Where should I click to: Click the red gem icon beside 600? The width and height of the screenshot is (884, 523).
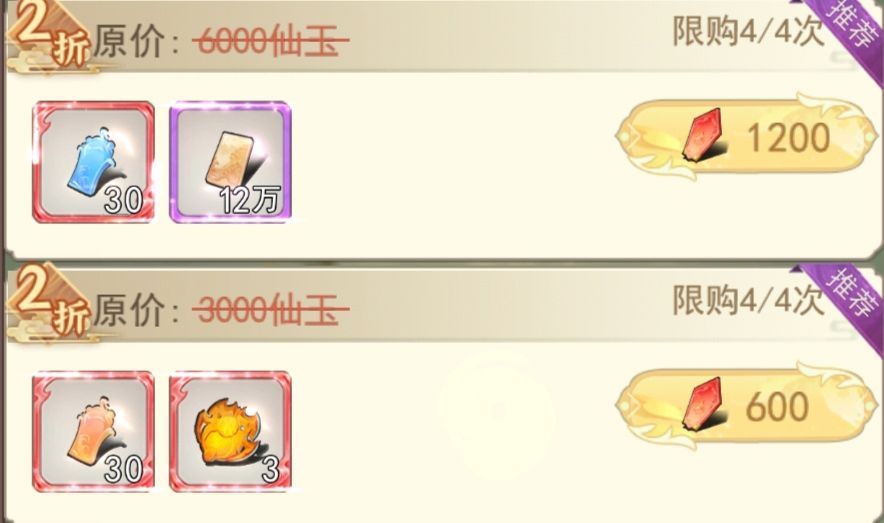[702, 405]
